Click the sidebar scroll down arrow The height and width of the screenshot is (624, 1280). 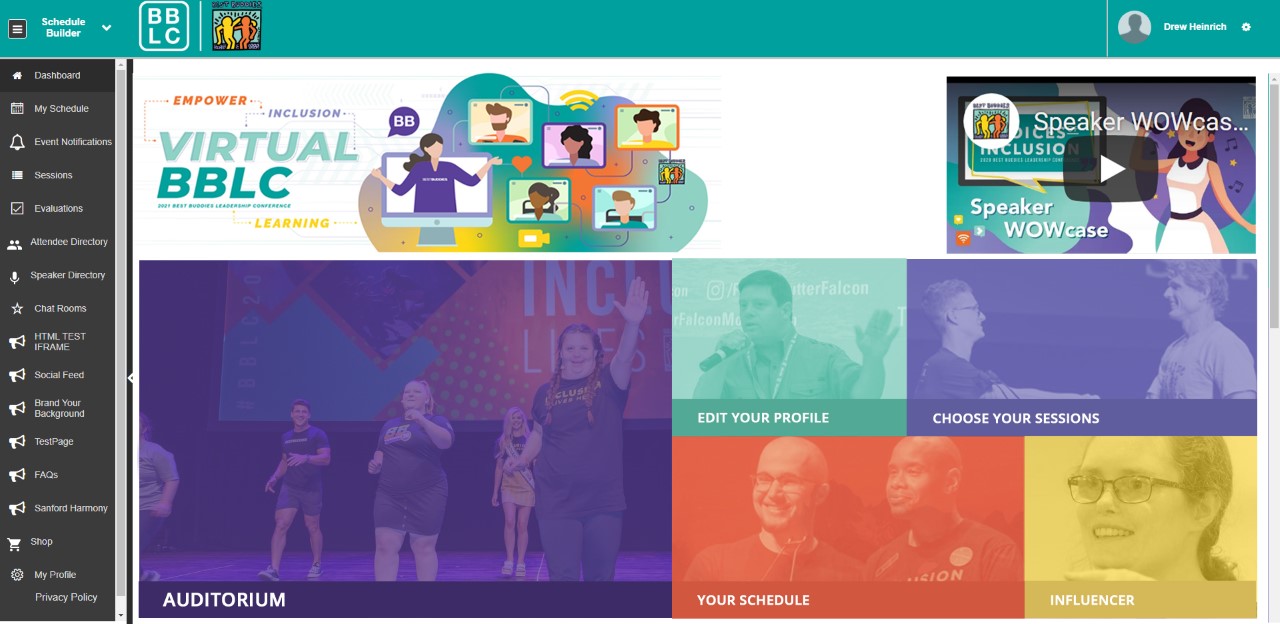[x=121, y=615]
